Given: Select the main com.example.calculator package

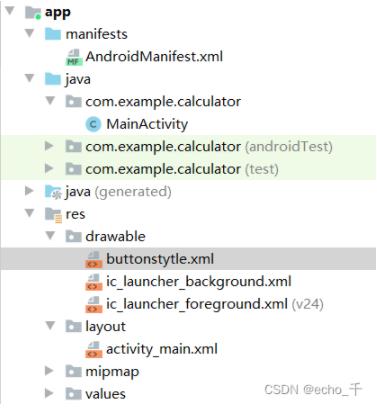Looking at the screenshot, I should tap(163, 102).
